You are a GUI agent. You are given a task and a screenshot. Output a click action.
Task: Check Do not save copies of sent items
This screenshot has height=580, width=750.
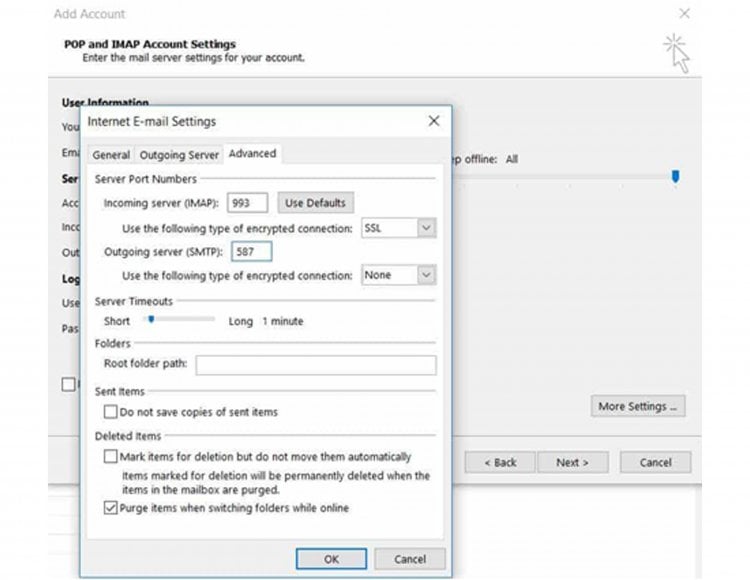coord(110,412)
